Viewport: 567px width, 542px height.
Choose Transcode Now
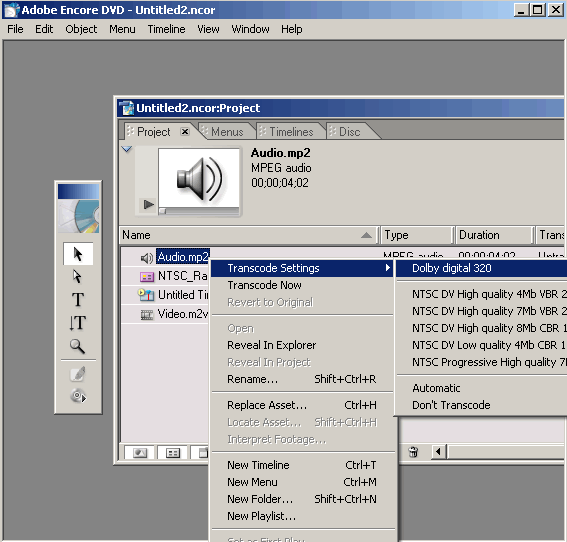[302, 285]
